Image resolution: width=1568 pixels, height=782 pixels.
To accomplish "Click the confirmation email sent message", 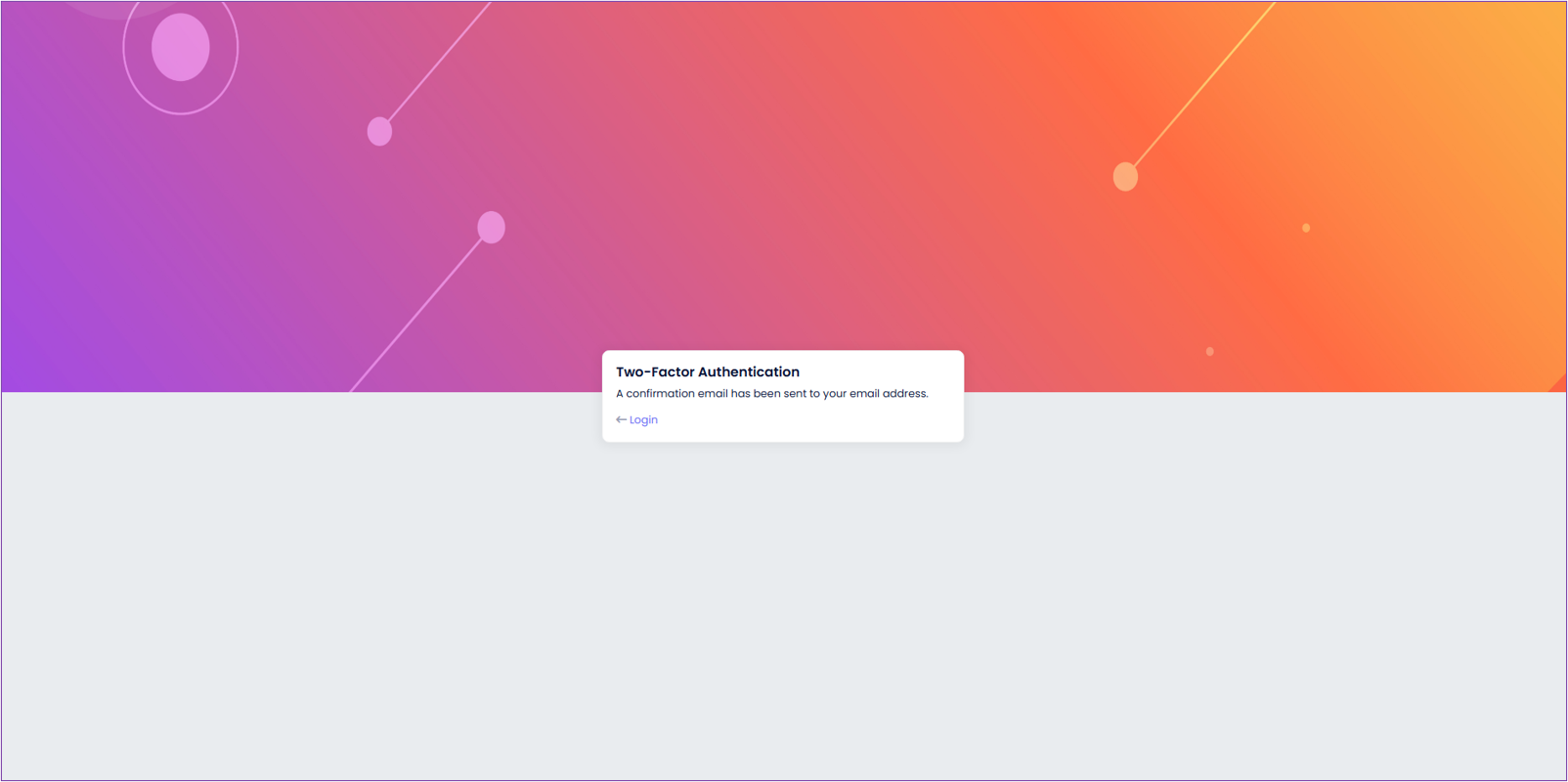I will click(771, 394).
